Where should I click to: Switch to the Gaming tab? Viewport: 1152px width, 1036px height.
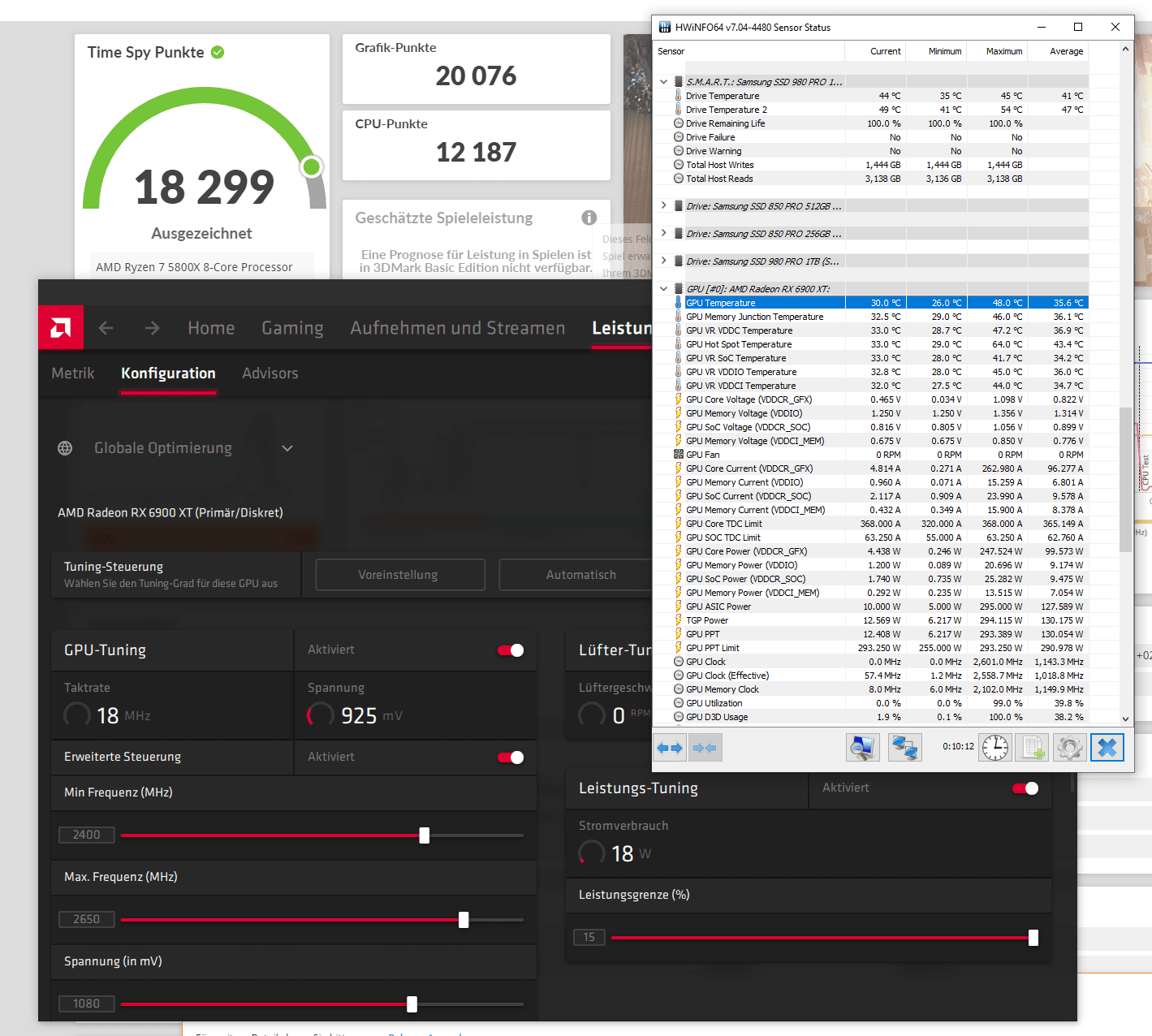click(292, 328)
